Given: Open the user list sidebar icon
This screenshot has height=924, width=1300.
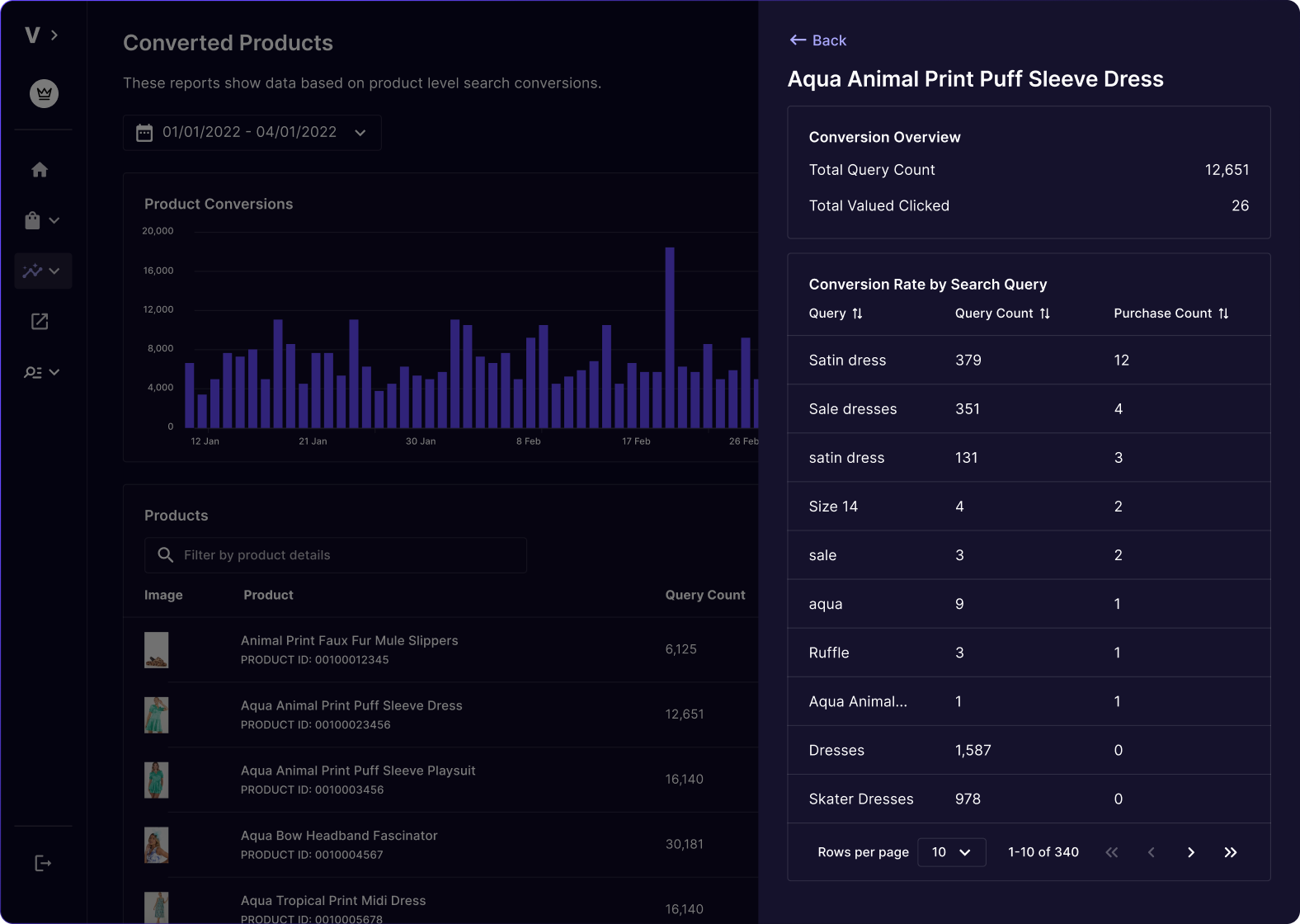Looking at the screenshot, I should (x=41, y=372).
